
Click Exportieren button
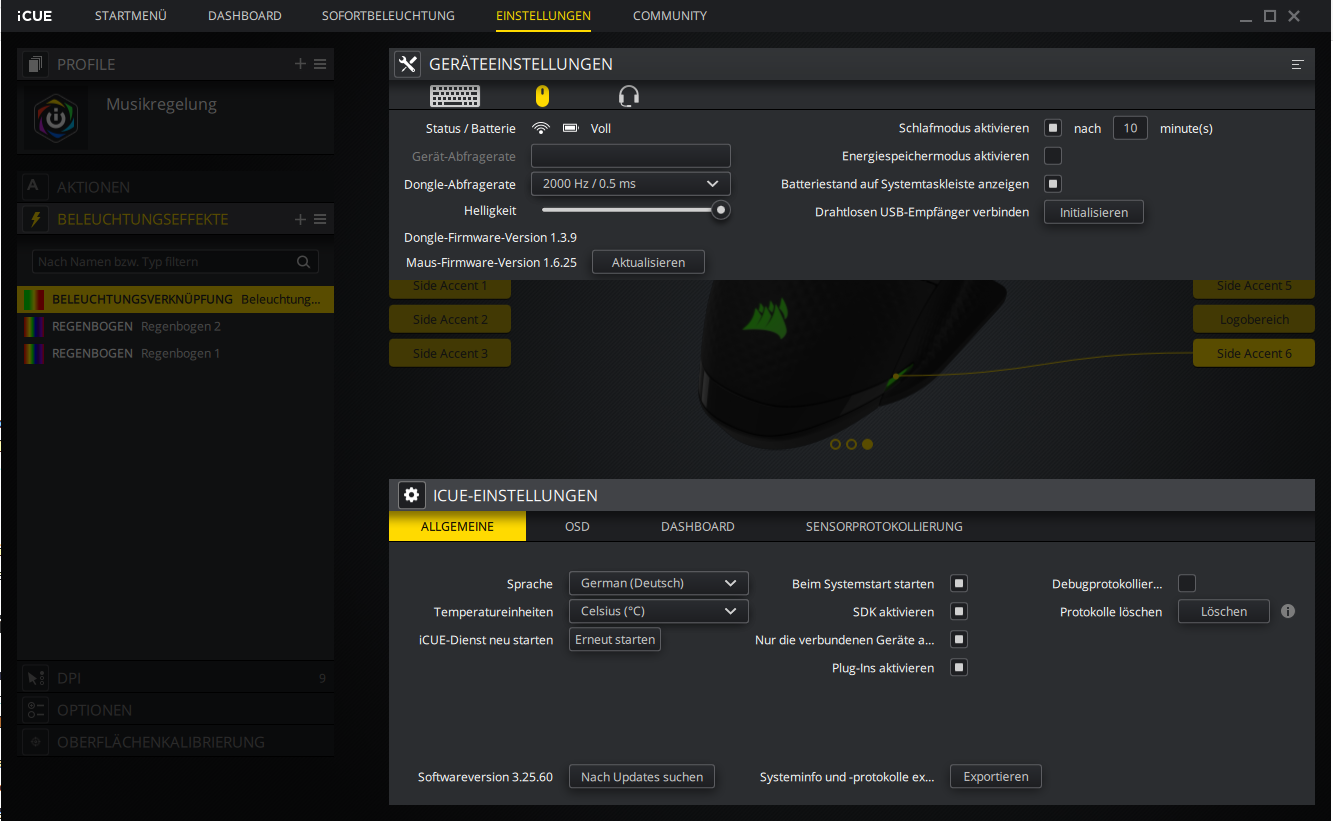pos(996,776)
